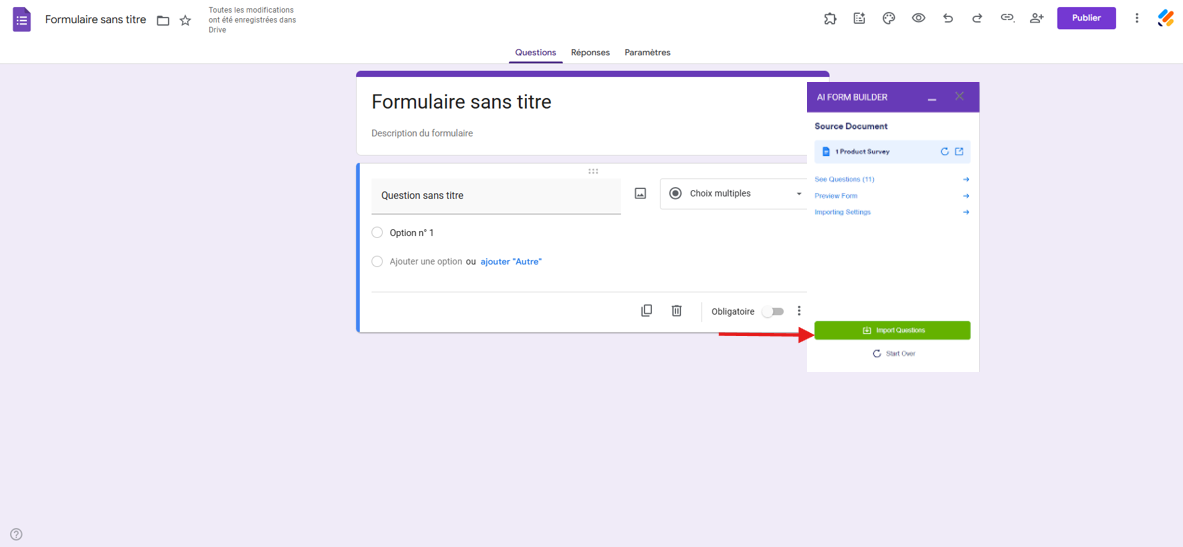Open 1 Product Survey in new window

click(x=959, y=152)
